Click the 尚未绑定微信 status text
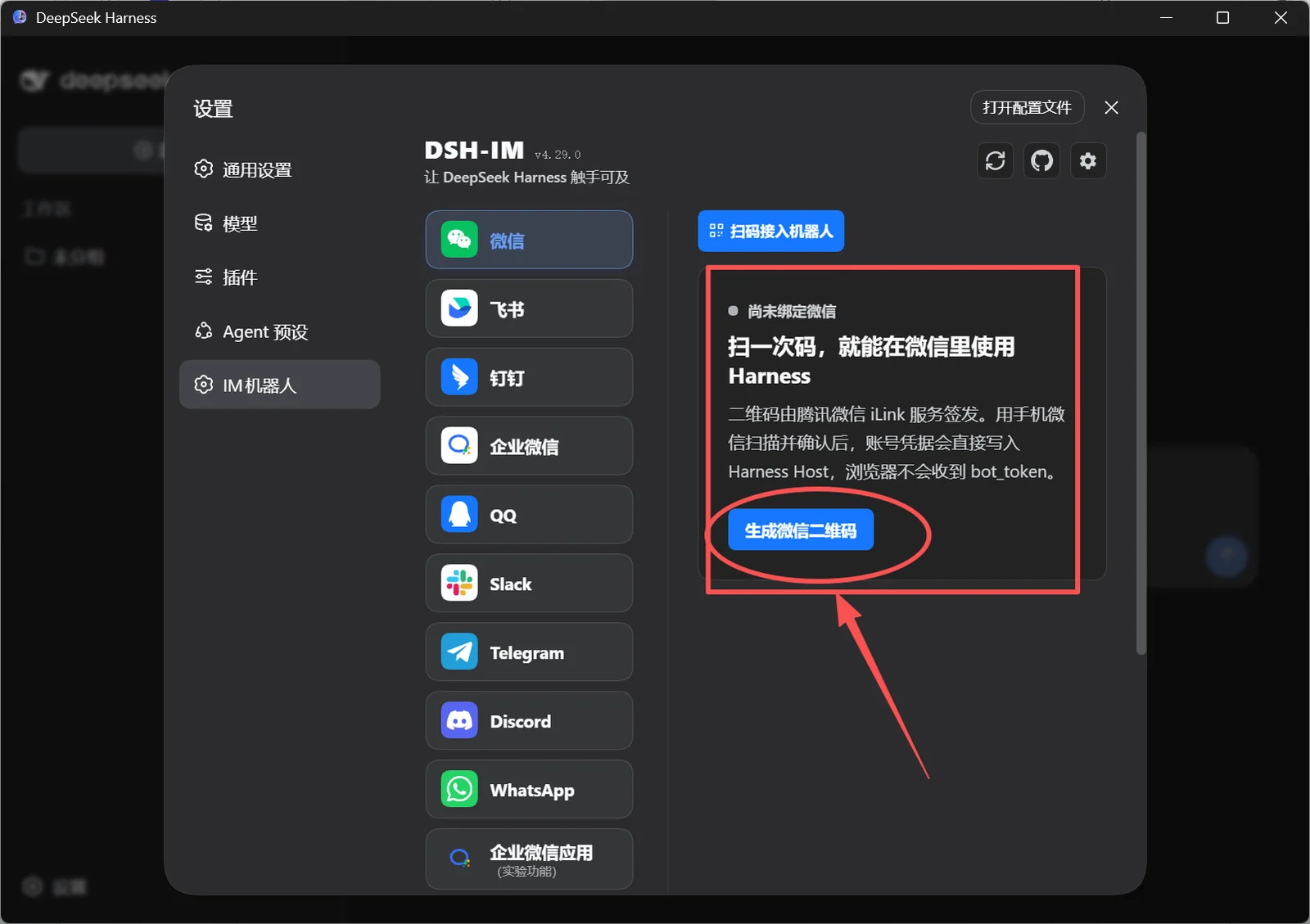The image size is (1310, 924). pos(792,312)
